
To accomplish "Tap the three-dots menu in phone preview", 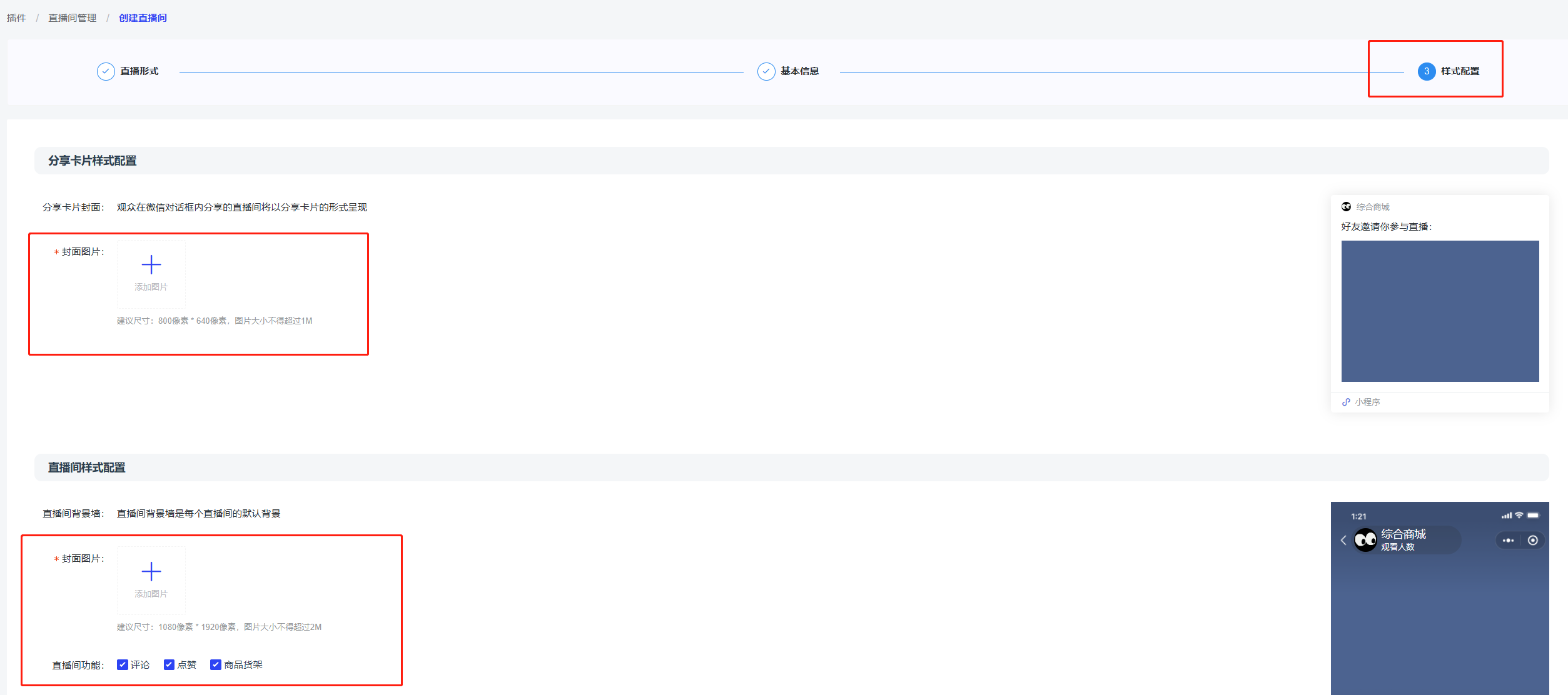I will [x=1508, y=540].
